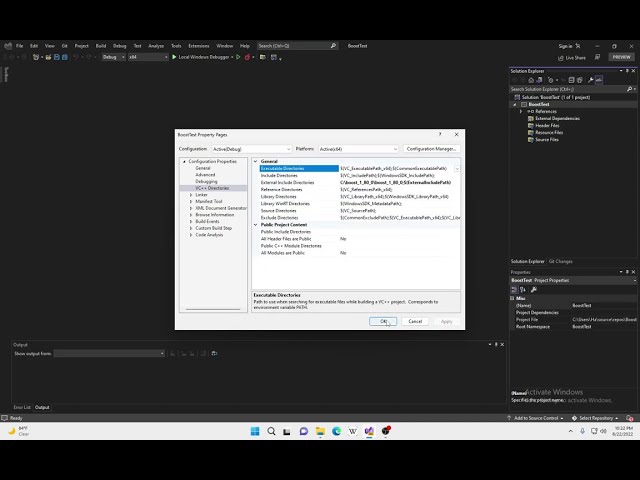The image size is (640, 480).
Task: Open the Project menu
Action: pos(82,46)
